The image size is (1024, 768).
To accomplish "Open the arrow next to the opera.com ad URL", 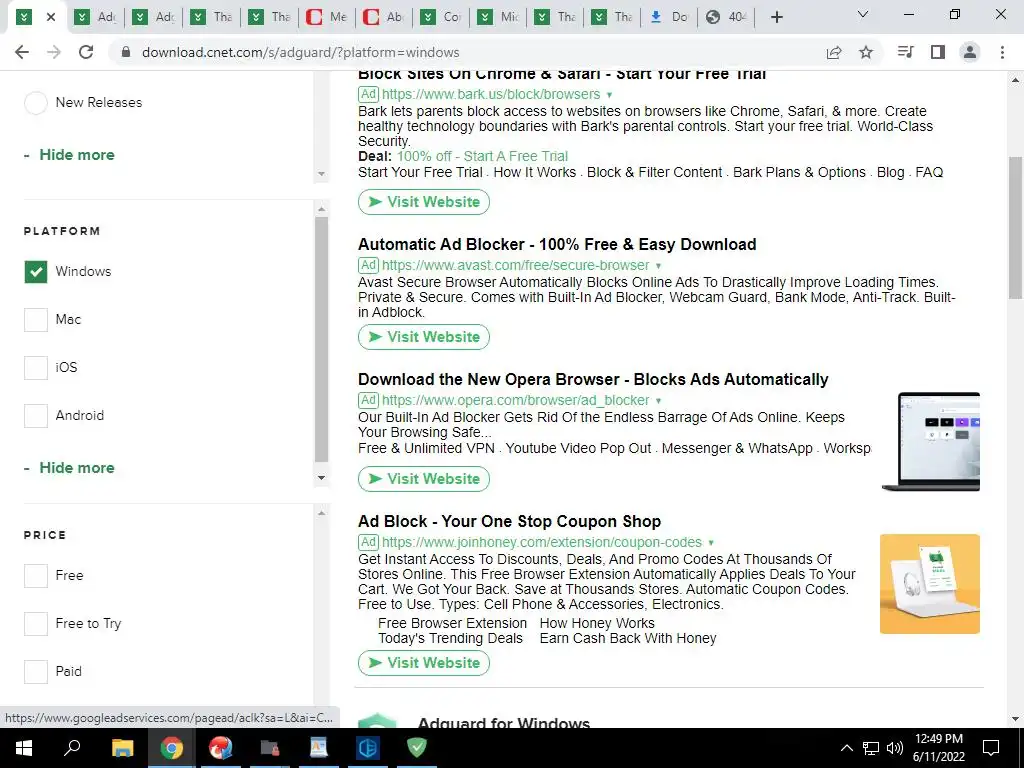I will click(x=658, y=400).
